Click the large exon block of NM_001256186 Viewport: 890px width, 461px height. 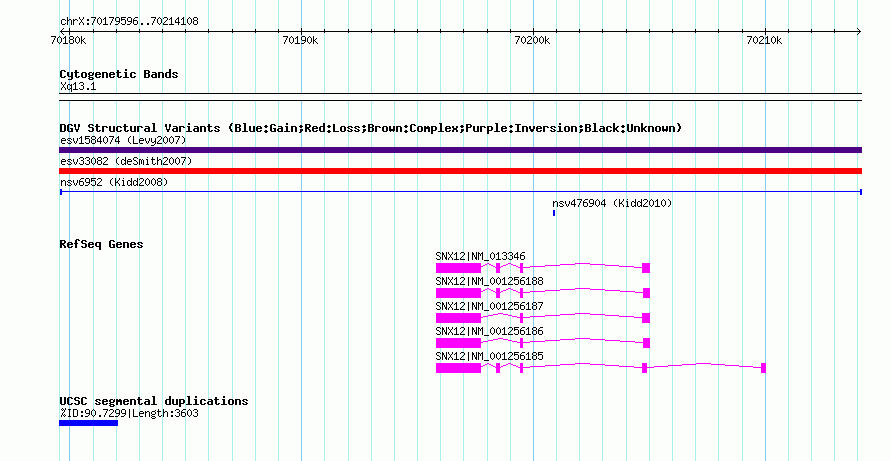tap(458, 343)
